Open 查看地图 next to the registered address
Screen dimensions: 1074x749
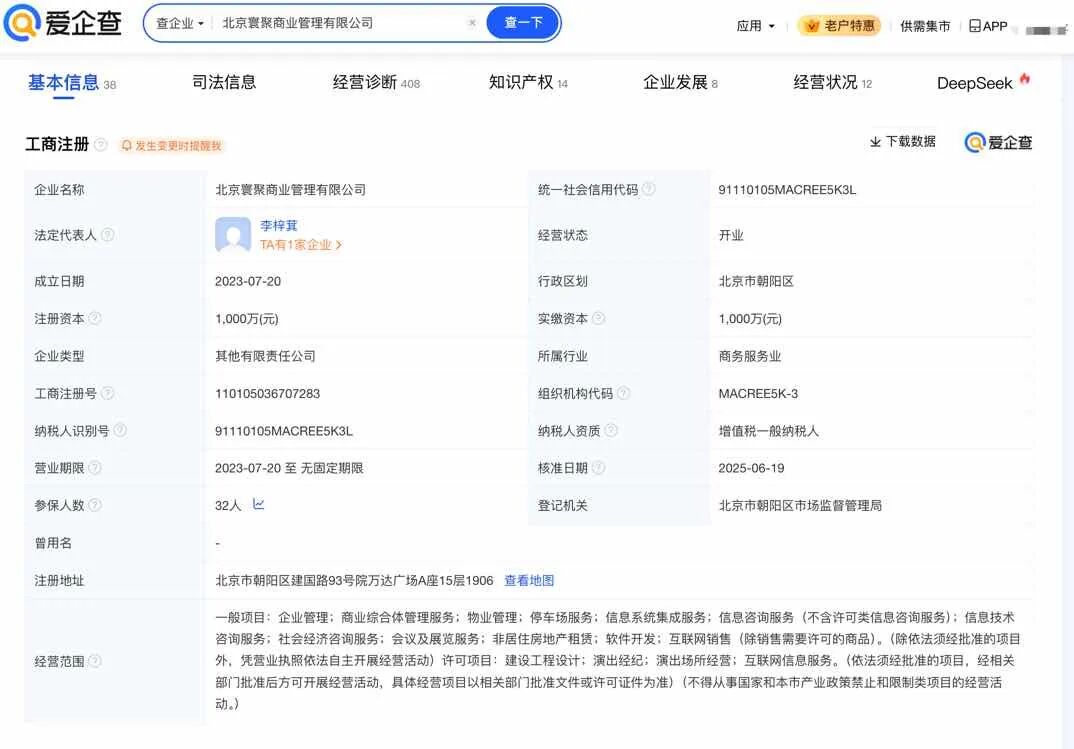[529, 580]
